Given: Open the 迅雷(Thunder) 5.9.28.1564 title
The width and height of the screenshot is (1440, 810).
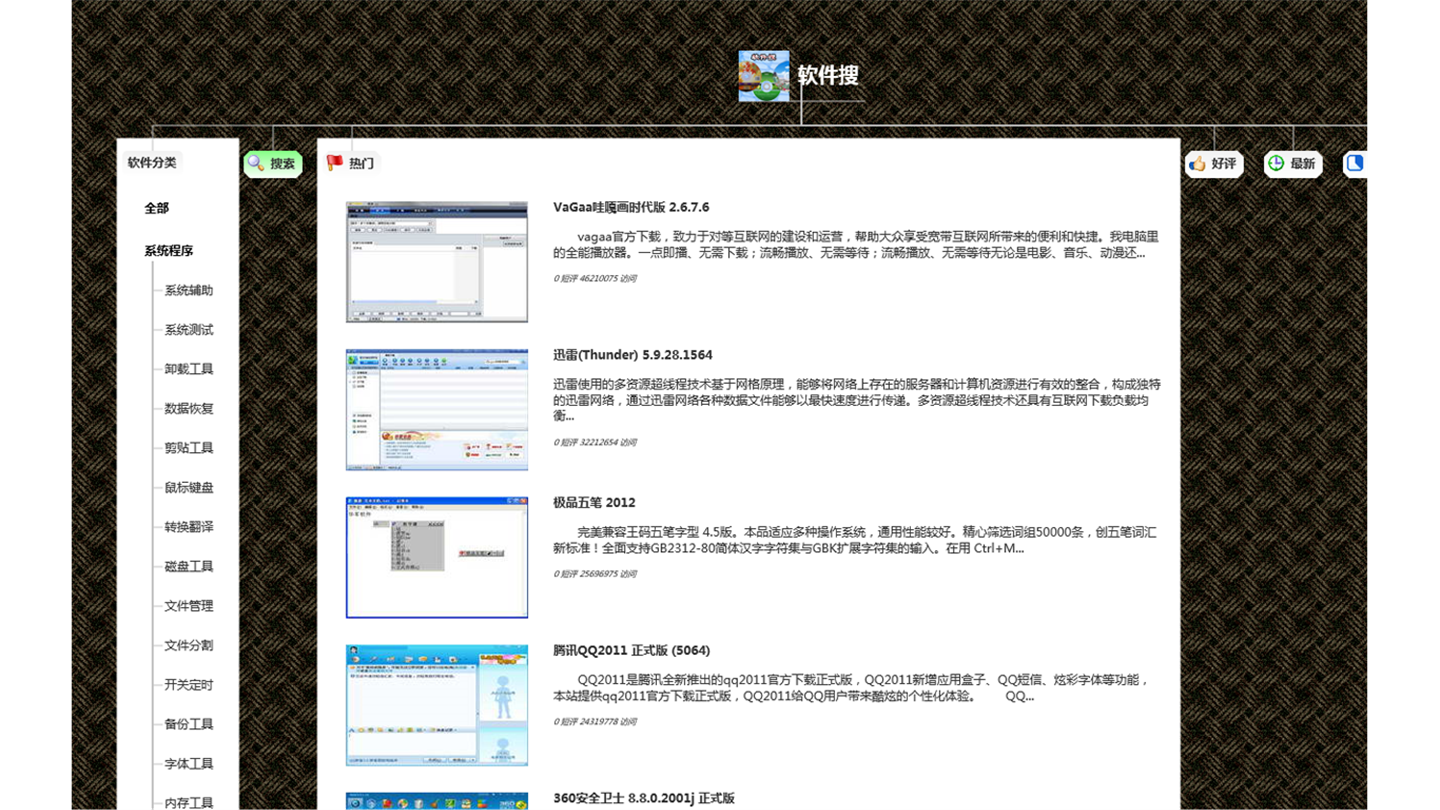Looking at the screenshot, I should 633,355.
